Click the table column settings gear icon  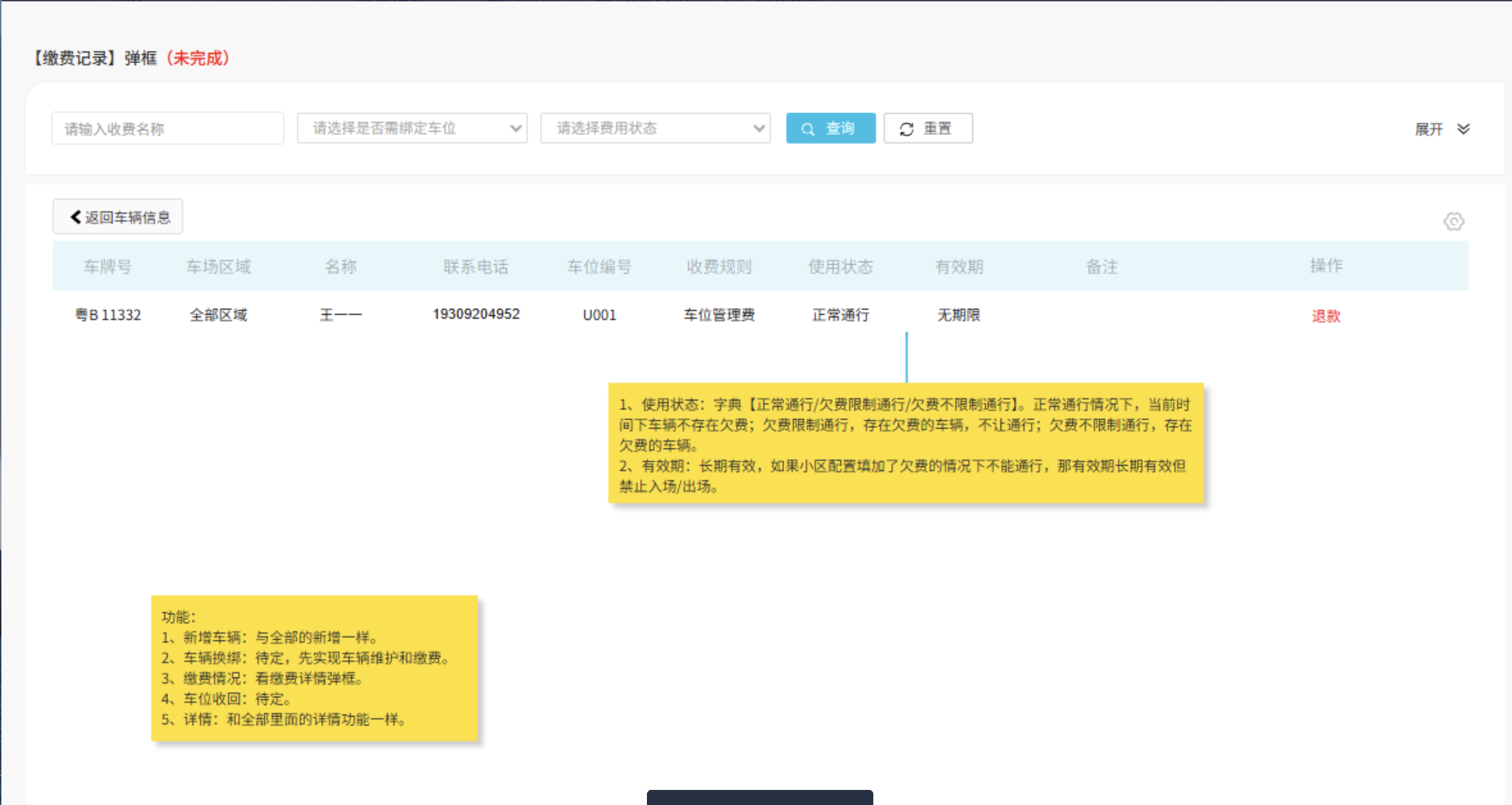1453,221
